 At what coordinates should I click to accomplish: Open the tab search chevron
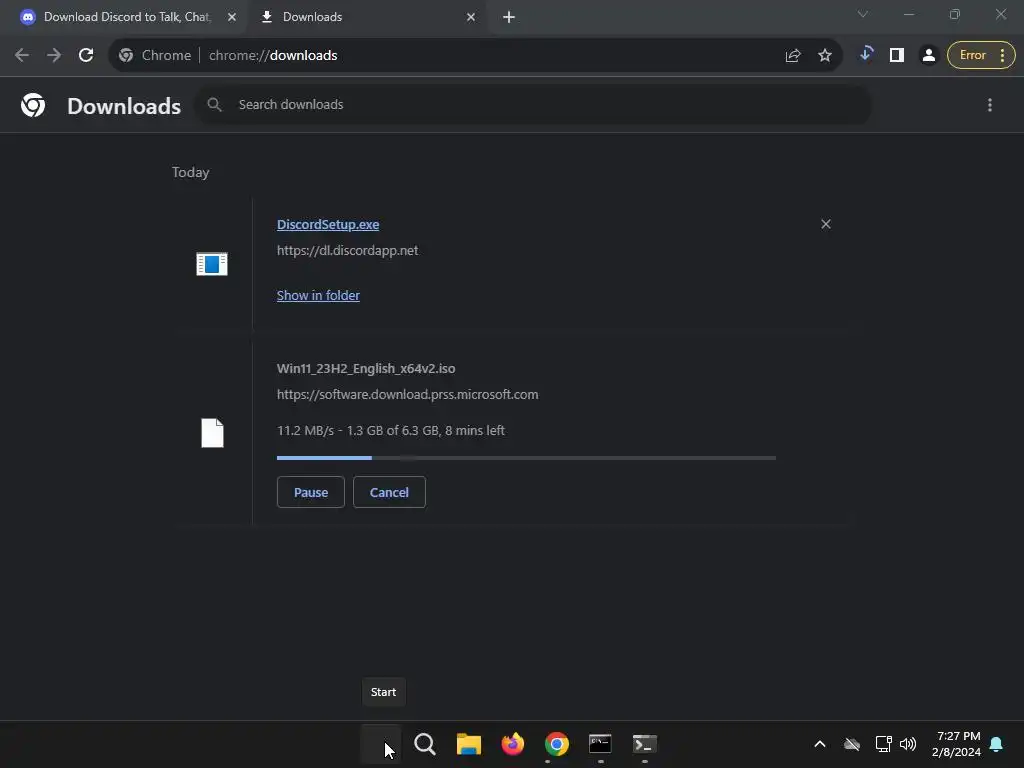863,14
